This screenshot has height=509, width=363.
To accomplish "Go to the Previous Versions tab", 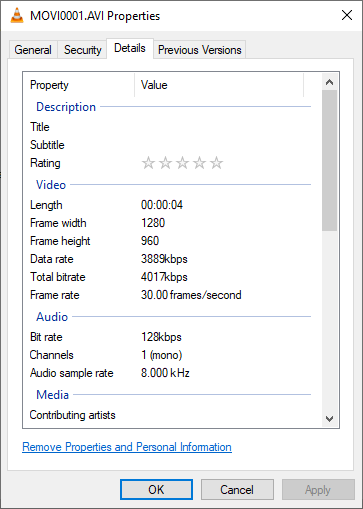I will pyautogui.click(x=199, y=50).
